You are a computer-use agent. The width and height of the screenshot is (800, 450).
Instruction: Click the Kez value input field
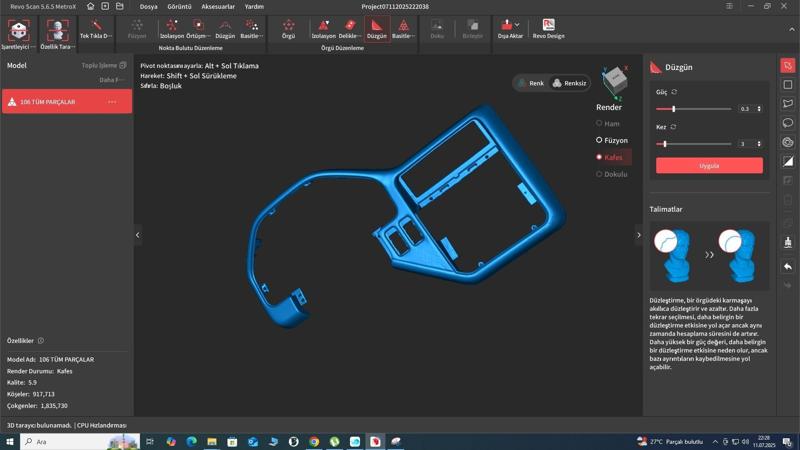[746, 144]
